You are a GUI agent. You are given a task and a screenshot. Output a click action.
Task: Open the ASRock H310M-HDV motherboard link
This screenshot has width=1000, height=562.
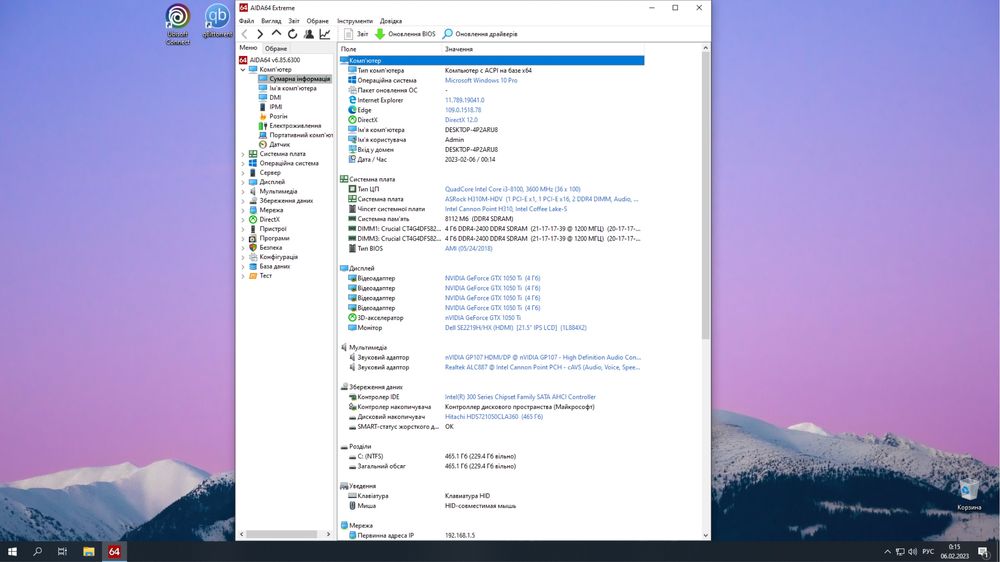click(x=541, y=199)
